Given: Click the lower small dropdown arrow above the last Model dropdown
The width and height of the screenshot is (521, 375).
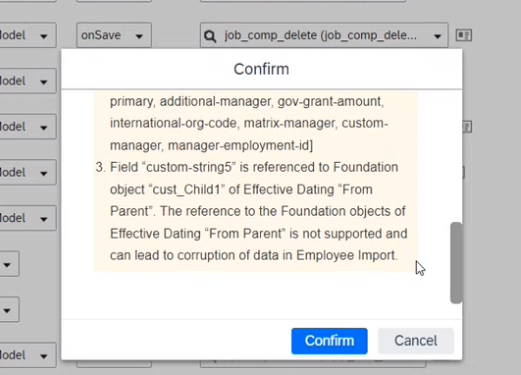Looking at the screenshot, I should [x=7, y=311].
